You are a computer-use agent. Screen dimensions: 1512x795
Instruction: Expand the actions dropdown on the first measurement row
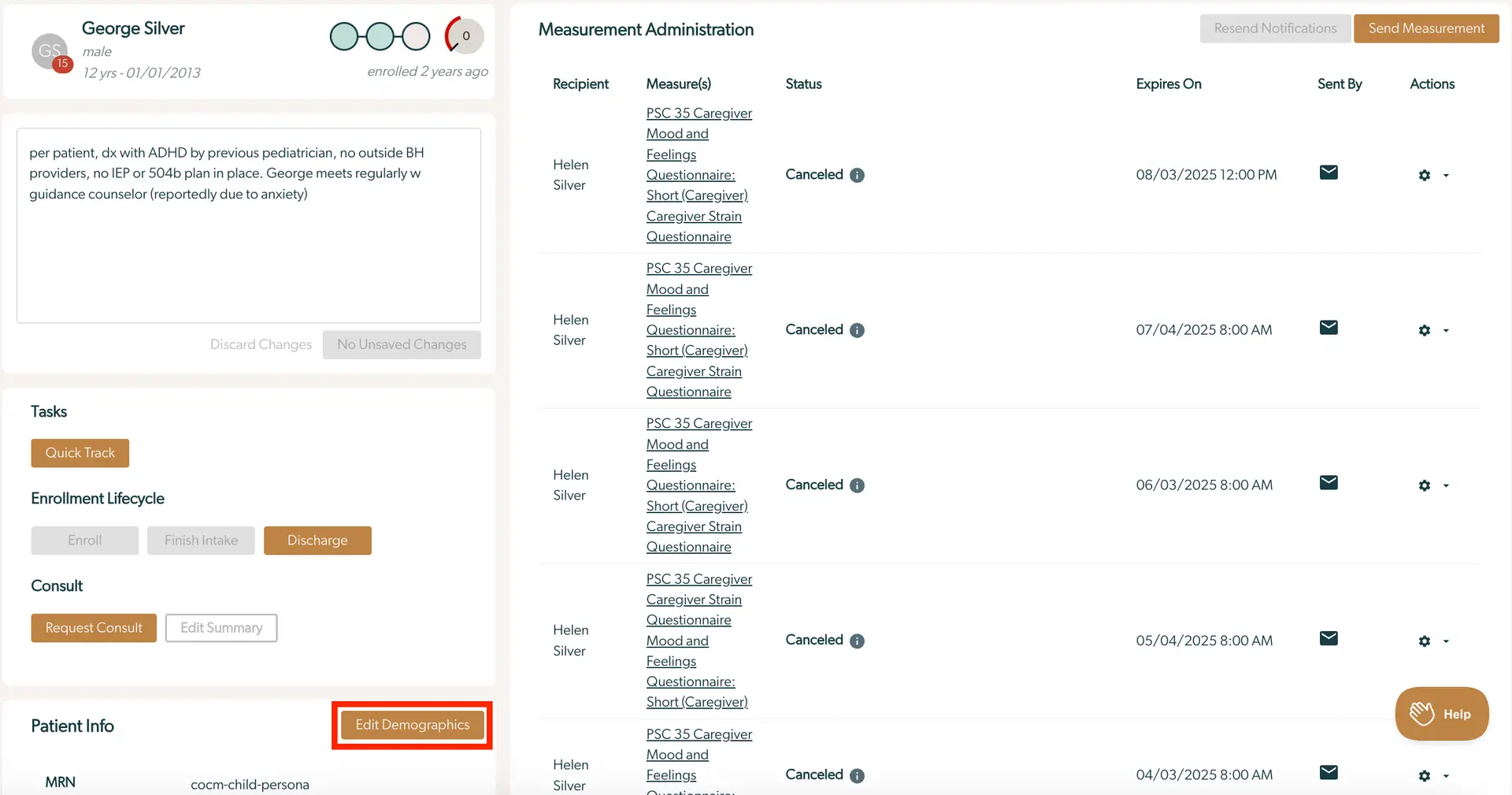[x=1447, y=176]
